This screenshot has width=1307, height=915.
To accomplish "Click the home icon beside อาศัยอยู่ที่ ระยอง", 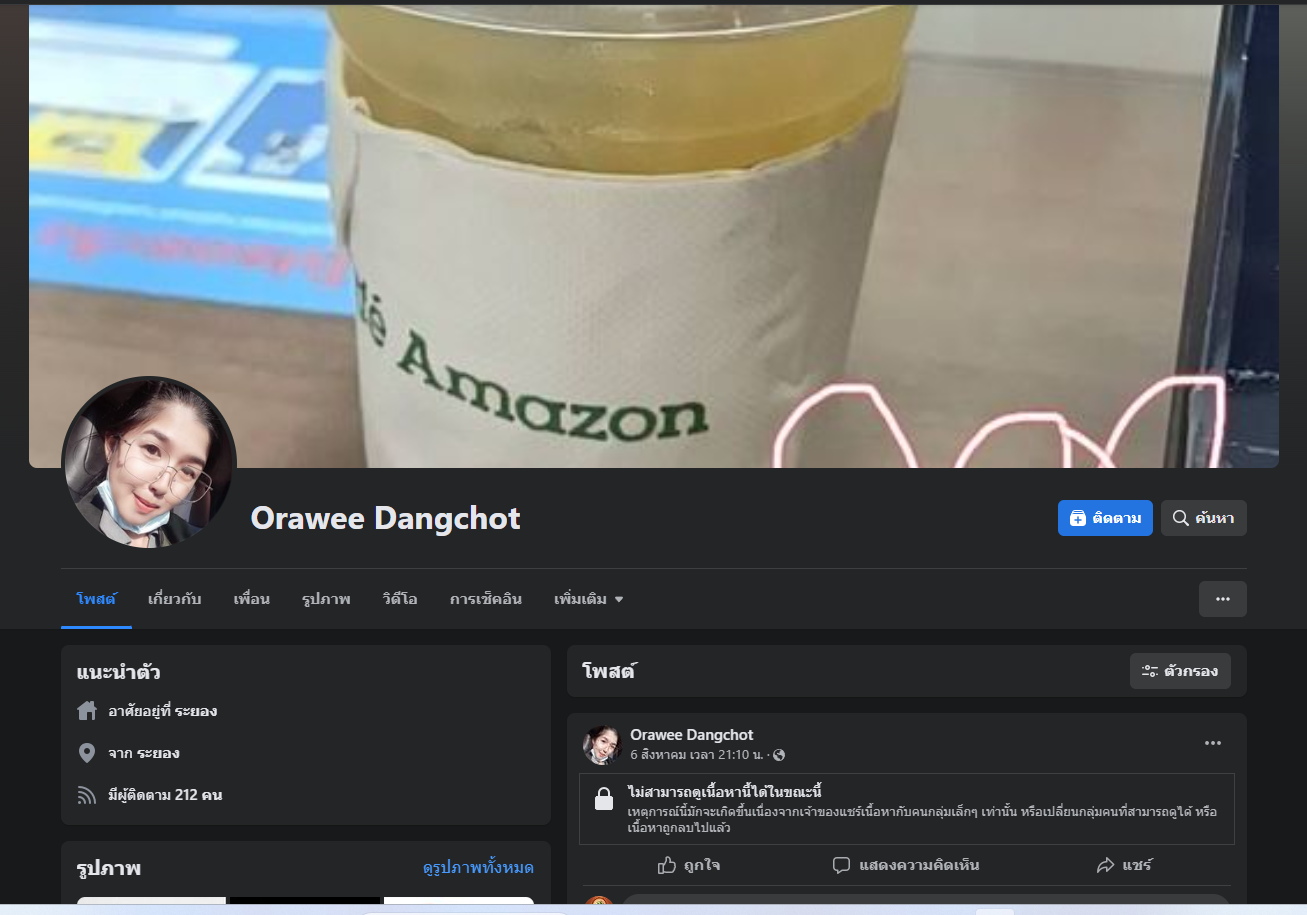I will 87,711.
